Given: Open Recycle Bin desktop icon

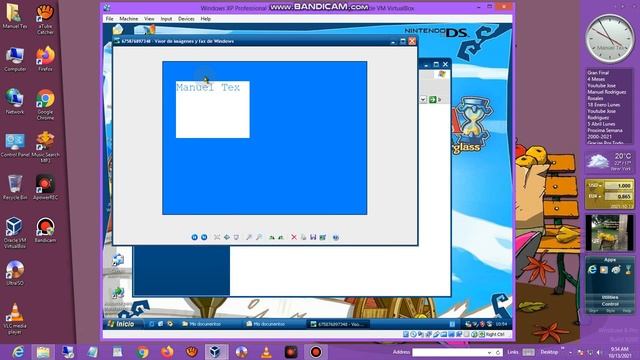Looking at the screenshot, I should pos(15,187).
